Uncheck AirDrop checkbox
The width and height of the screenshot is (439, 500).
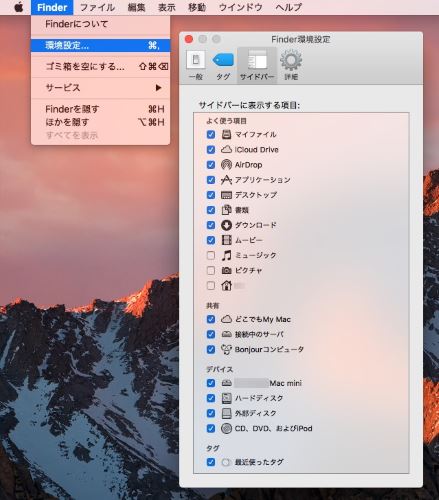pyautogui.click(x=211, y=165)
